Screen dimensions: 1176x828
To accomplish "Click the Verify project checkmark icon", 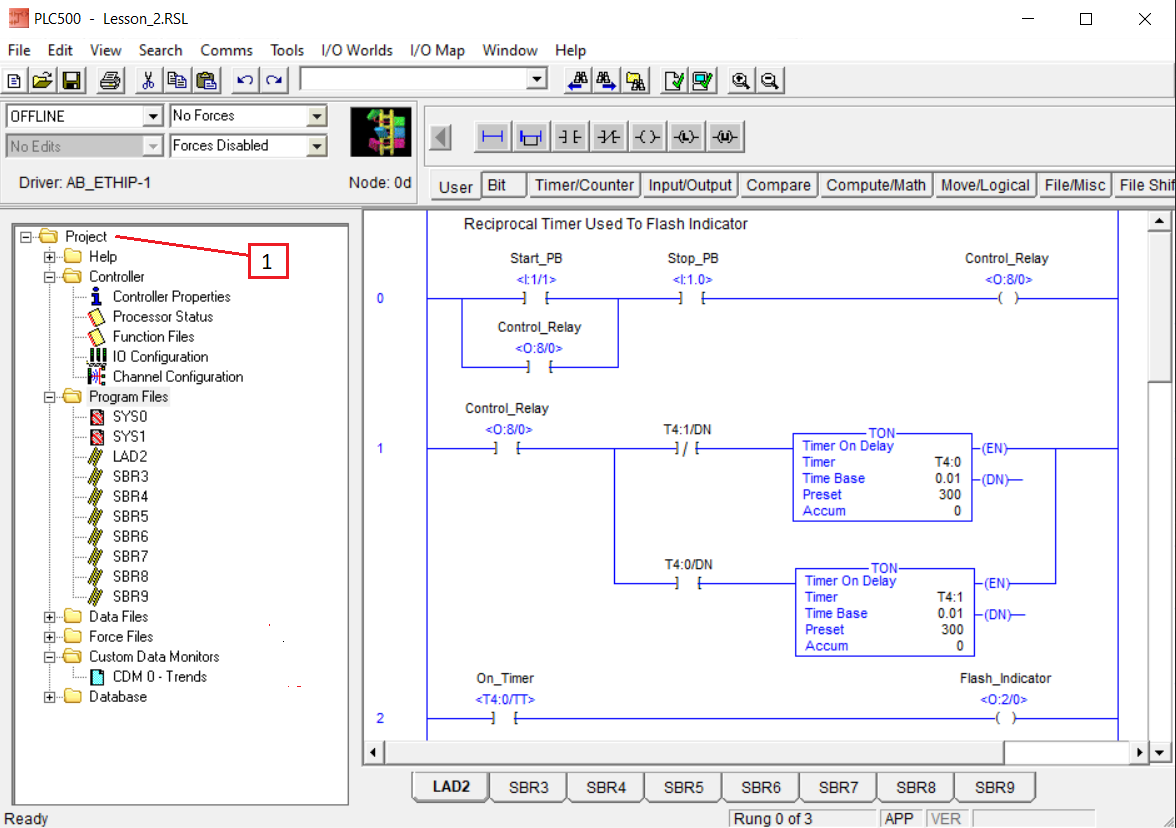I will (703, 80).
